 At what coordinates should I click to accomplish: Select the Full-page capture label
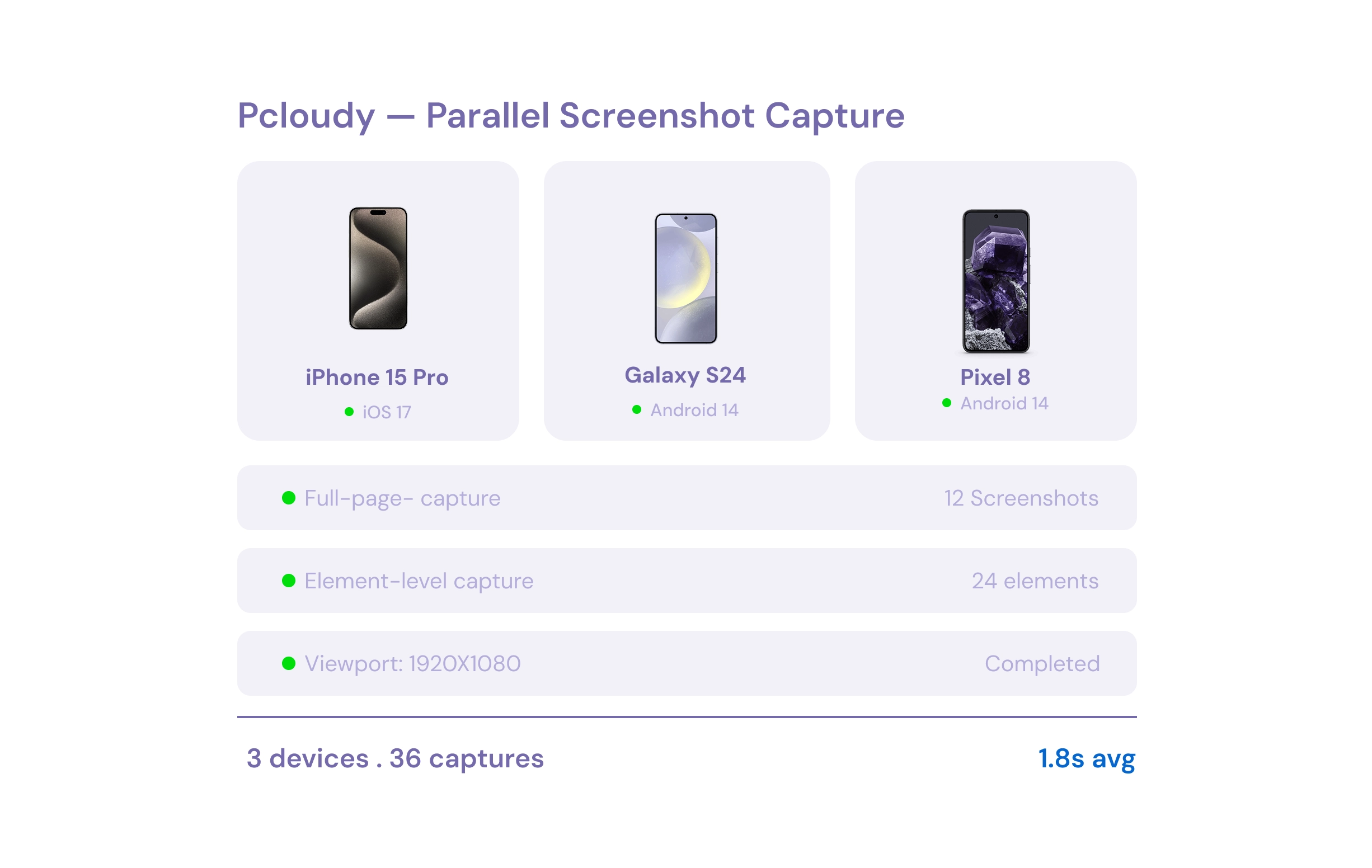402,498
